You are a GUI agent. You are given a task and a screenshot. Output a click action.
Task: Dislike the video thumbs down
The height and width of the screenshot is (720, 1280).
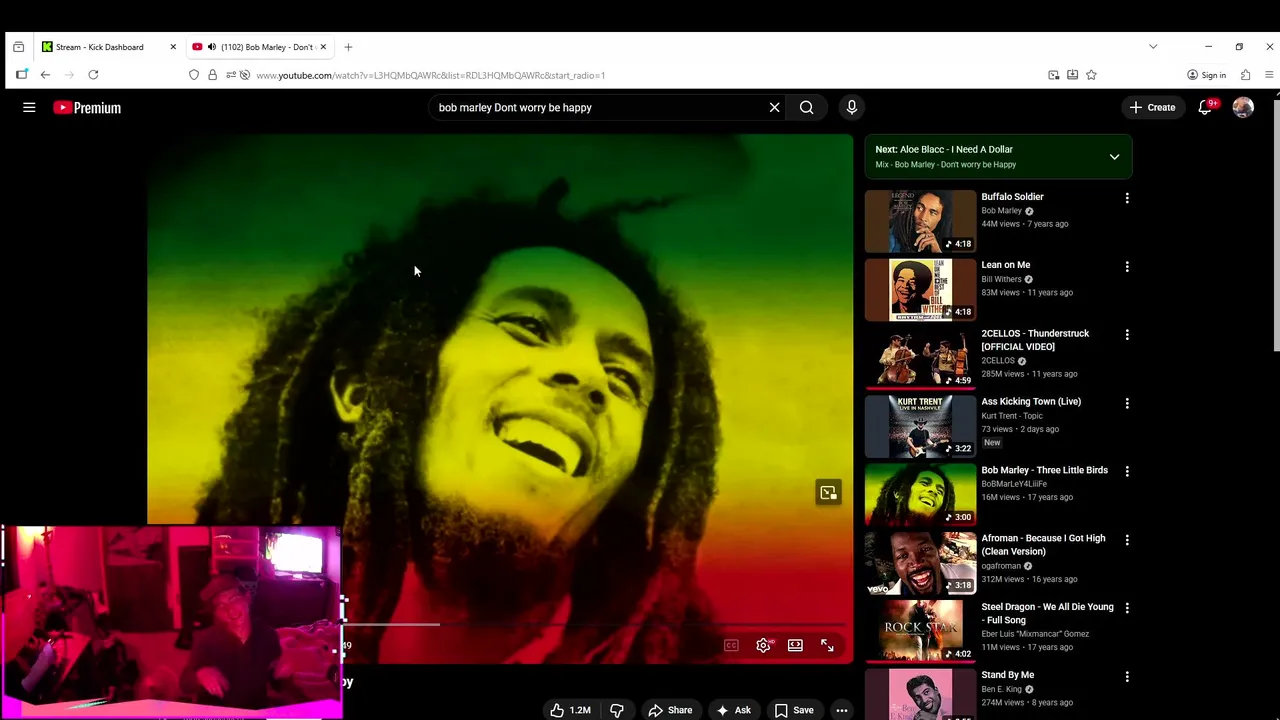coord(617,710)
